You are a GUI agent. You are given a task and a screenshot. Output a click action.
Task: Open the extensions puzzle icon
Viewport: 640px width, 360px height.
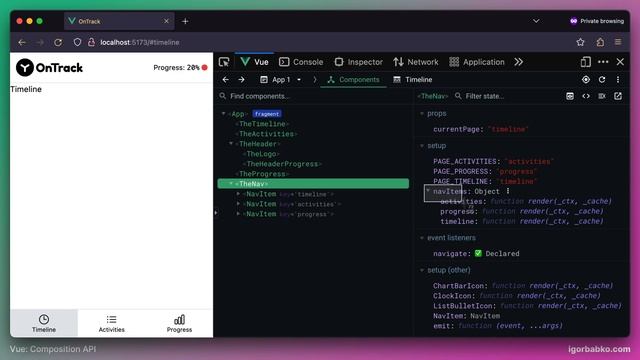coord(600,42)
